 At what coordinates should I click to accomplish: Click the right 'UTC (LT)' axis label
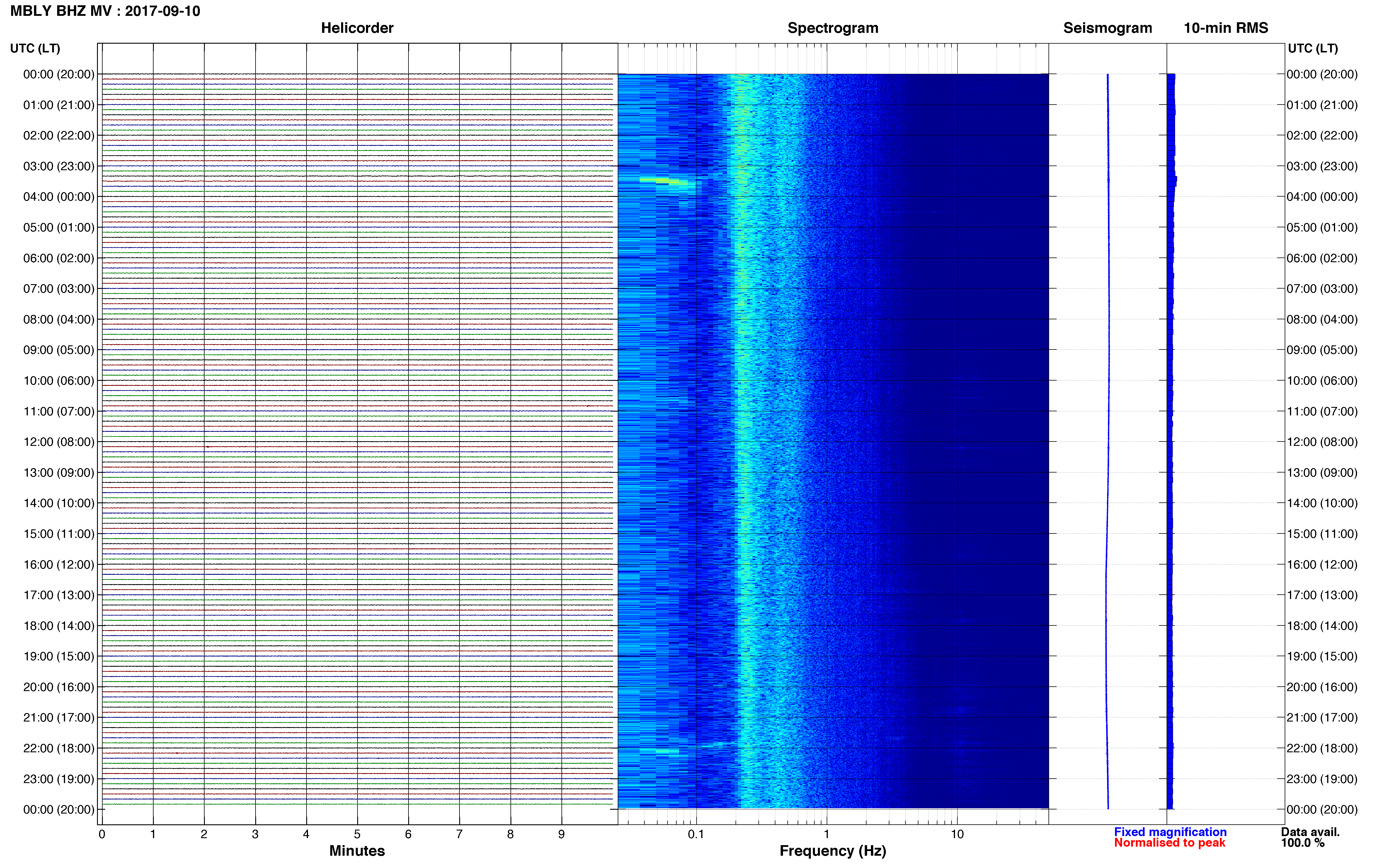[x=1313, y=48]
